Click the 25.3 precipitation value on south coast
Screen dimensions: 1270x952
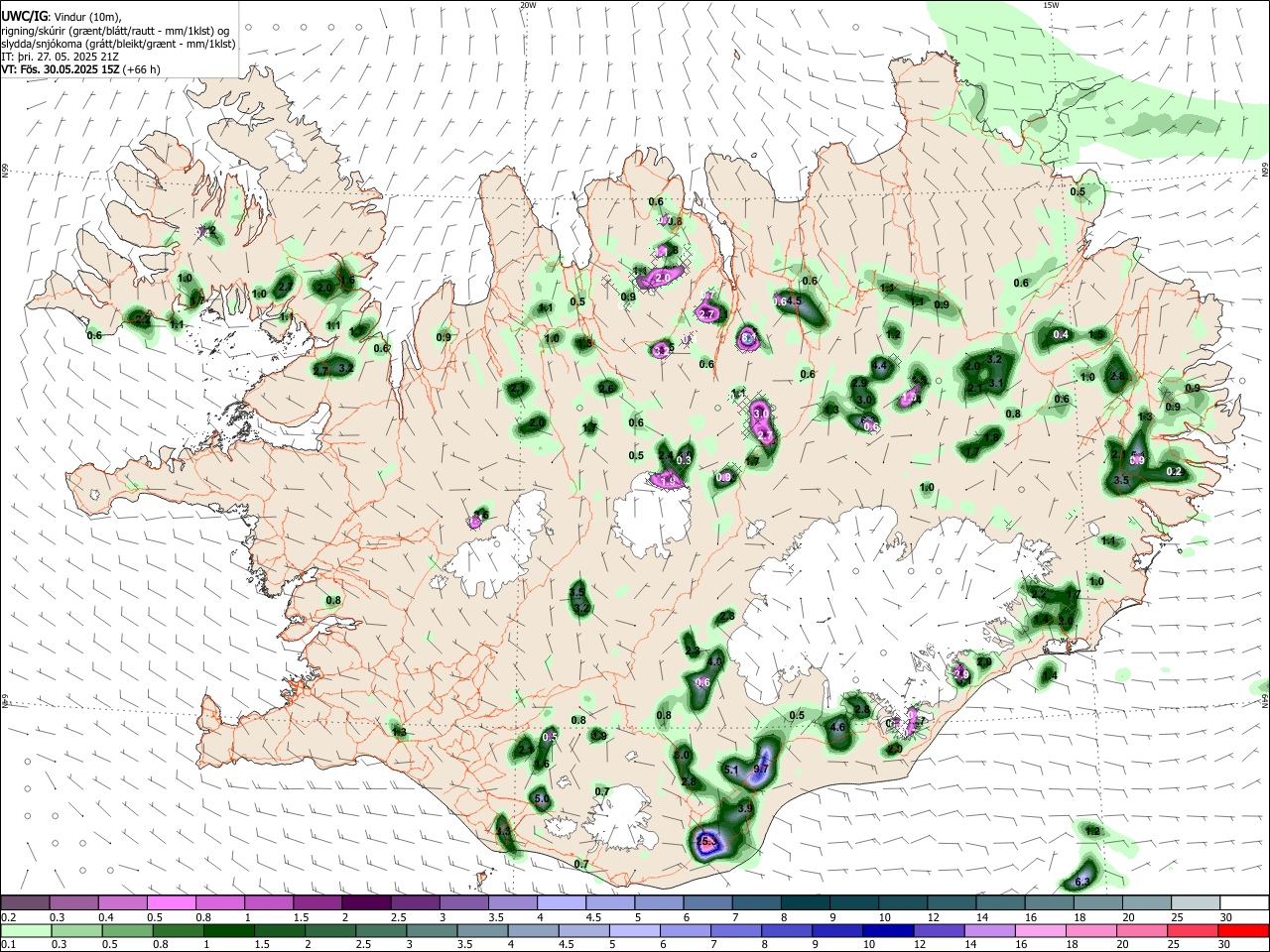[706, 842]
